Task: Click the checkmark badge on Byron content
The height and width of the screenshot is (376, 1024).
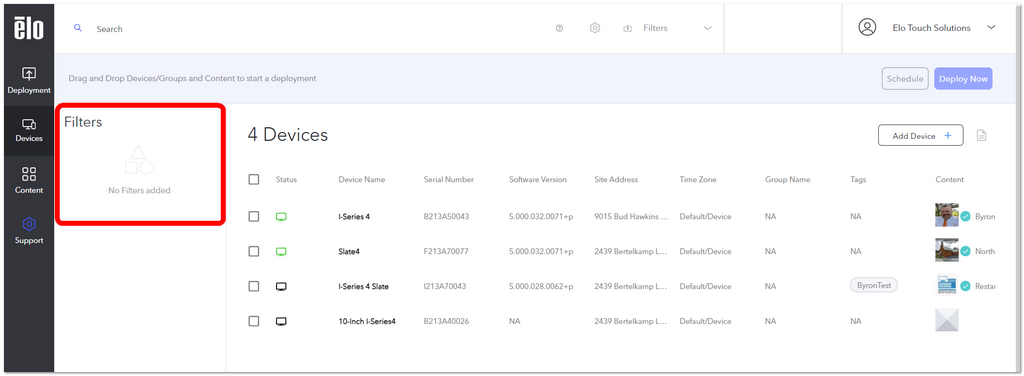Action: (966, 216)
